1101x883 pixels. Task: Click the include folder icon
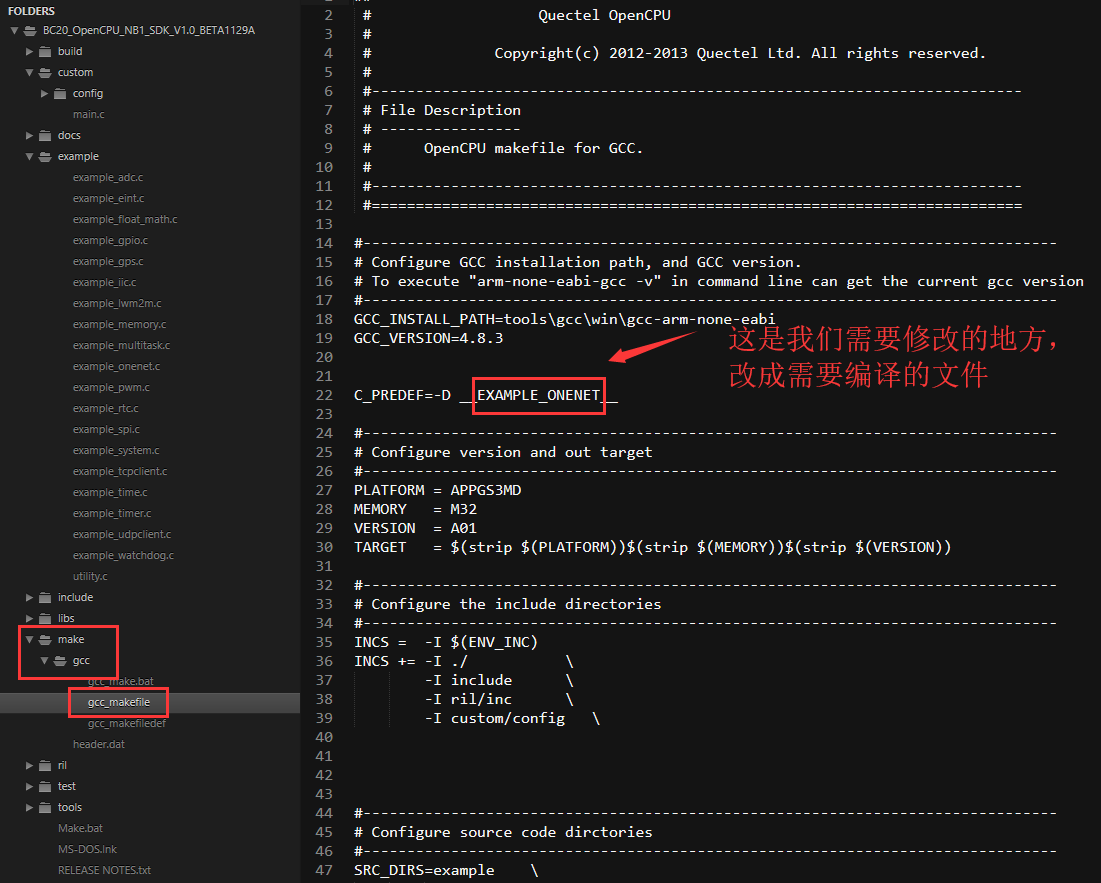click(x=45, y=597)
